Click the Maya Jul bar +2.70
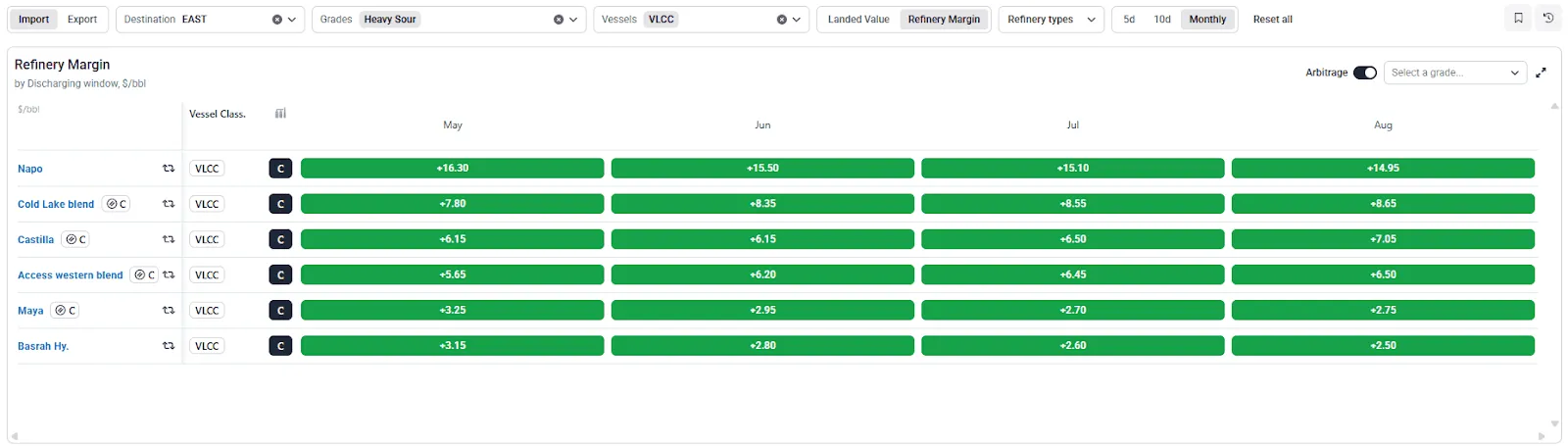The height and width of the screenshot is (447, 1568). coord(1073,310)
